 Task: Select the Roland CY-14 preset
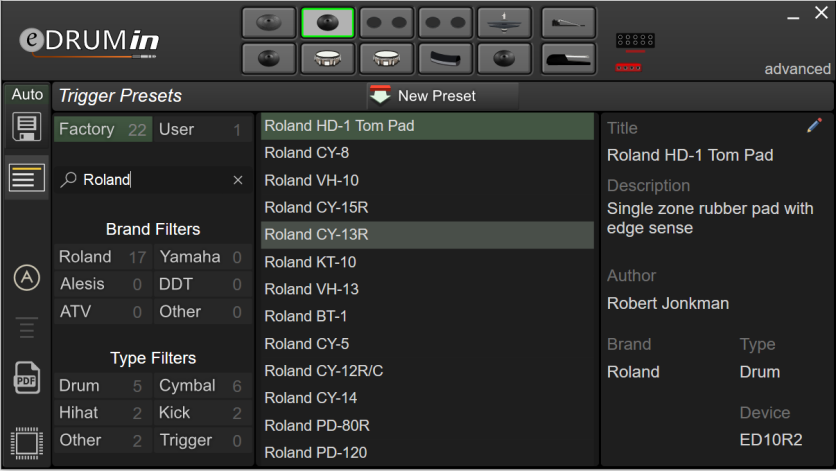pyautogui.click(x=427, y=398)
